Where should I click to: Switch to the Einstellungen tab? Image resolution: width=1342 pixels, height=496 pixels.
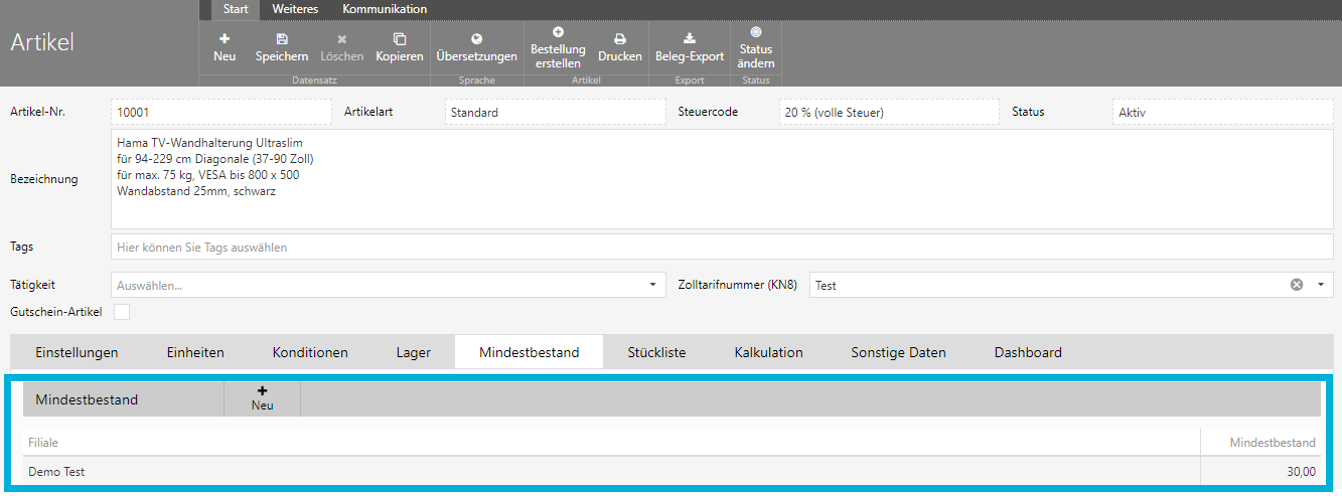click(77, 352)
